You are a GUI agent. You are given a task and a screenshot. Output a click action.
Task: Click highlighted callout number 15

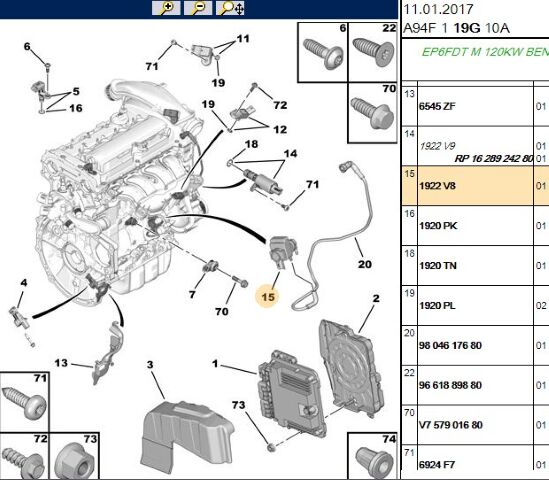[x=268, y=297]
